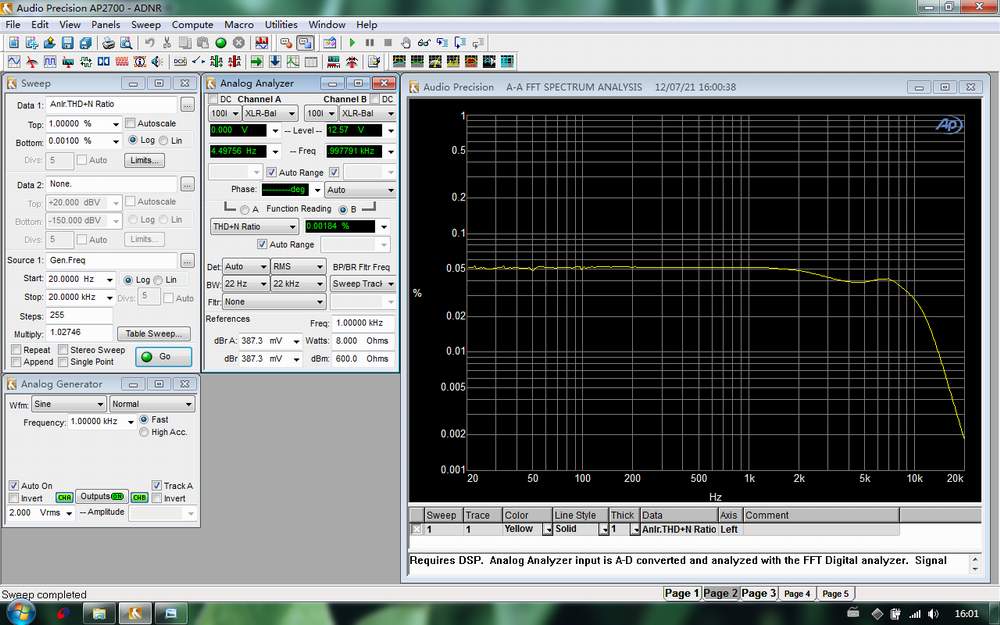Click the green macro Run arrow
1000x625 pixels.
[352, 43]
